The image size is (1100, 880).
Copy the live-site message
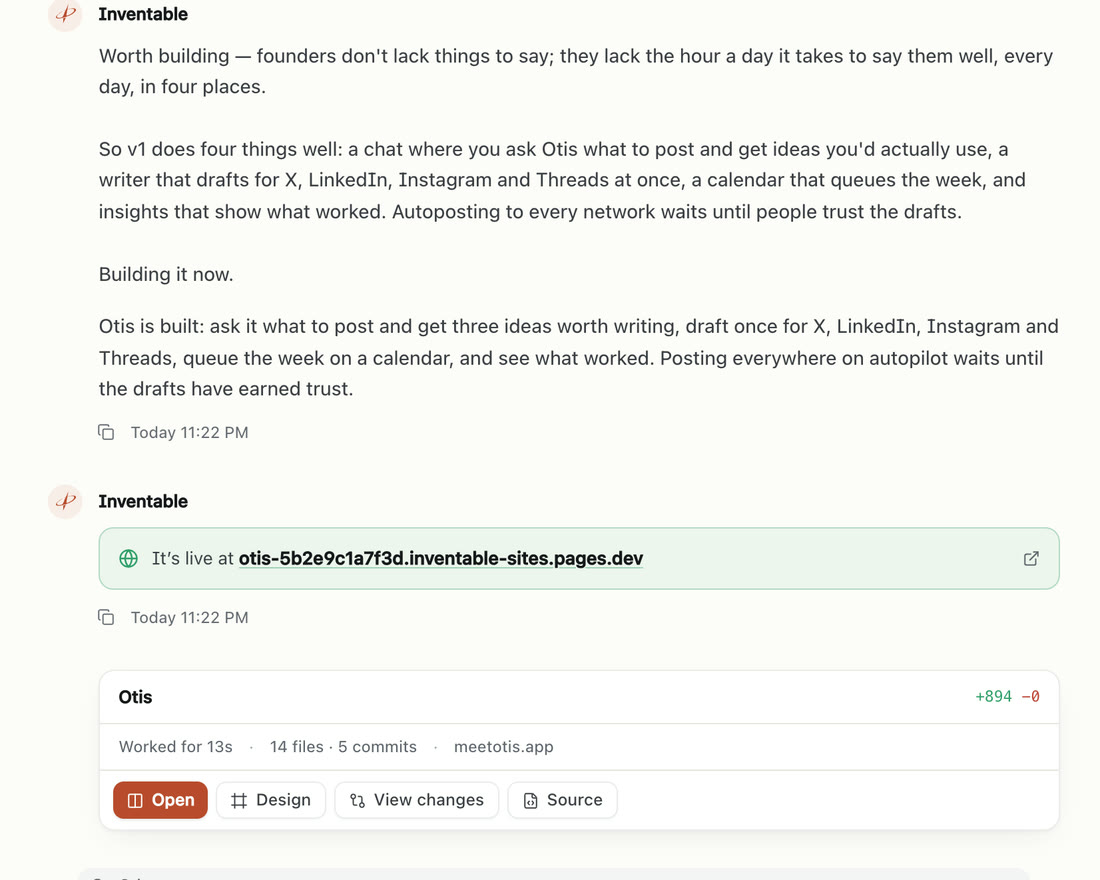[x=106, y=618]
